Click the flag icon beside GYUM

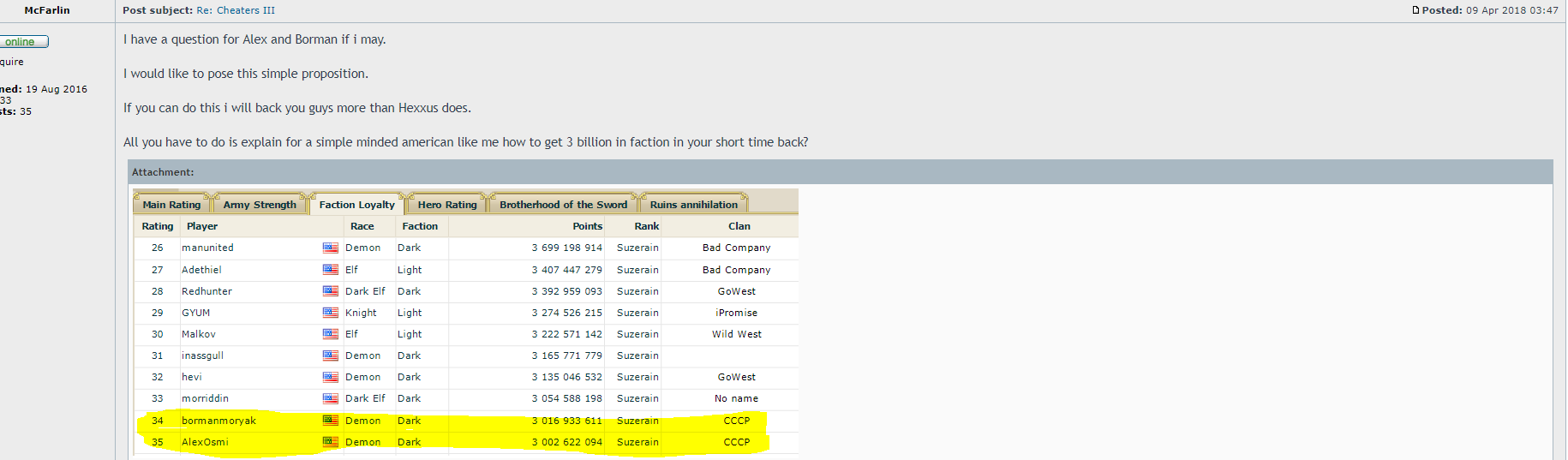pyautogui.click(x=330, y=313)
